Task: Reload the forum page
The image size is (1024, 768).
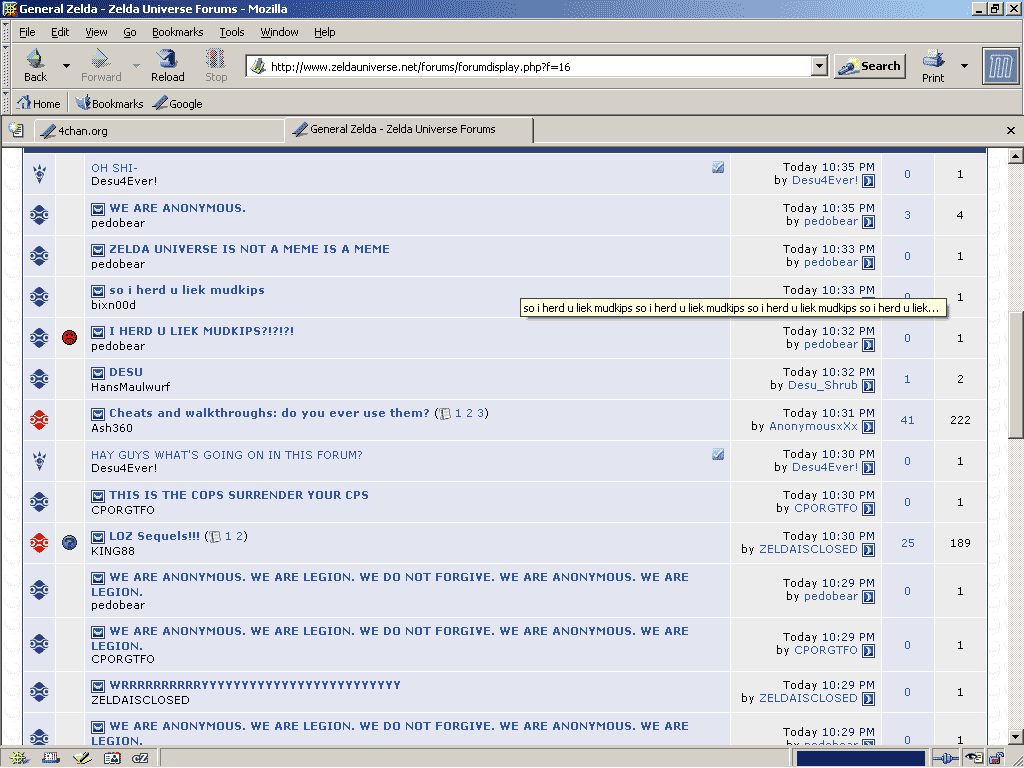Action: coord(168,65)
